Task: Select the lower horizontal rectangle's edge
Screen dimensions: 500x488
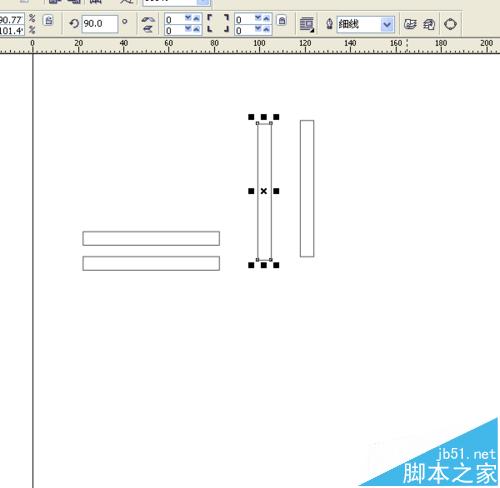Action: (151, 257)
